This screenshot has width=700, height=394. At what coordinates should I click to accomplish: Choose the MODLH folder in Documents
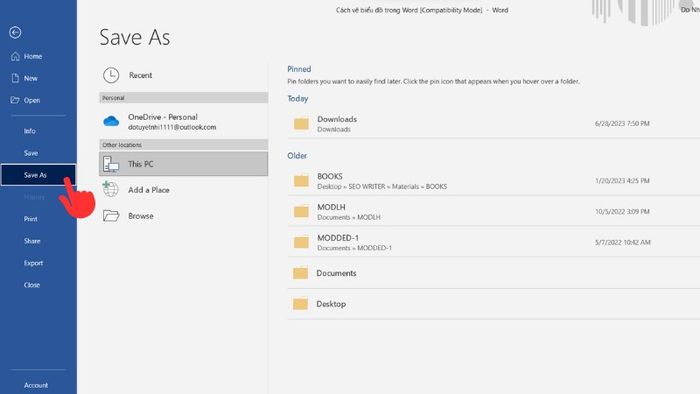(493, 212)
